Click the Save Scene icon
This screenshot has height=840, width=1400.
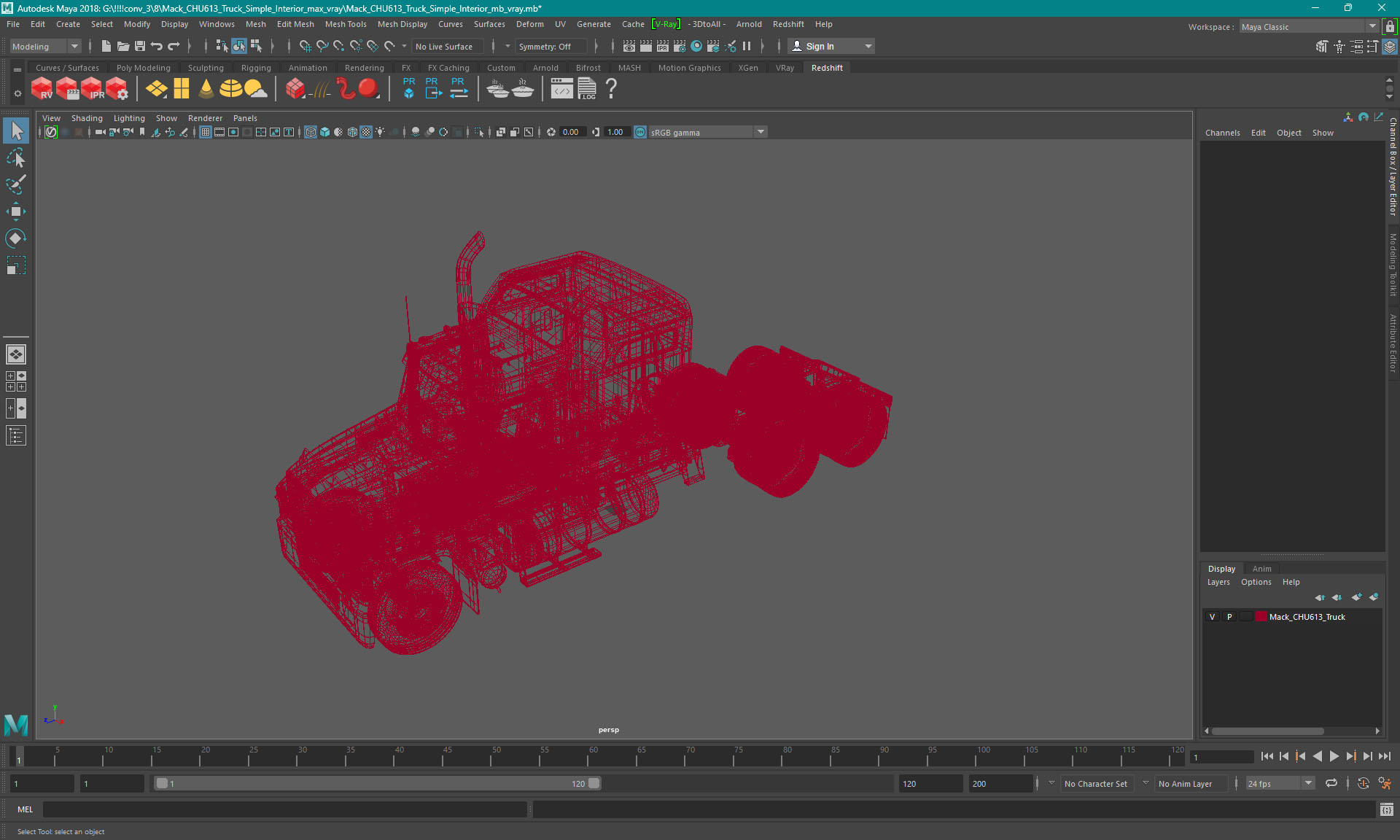140,46
